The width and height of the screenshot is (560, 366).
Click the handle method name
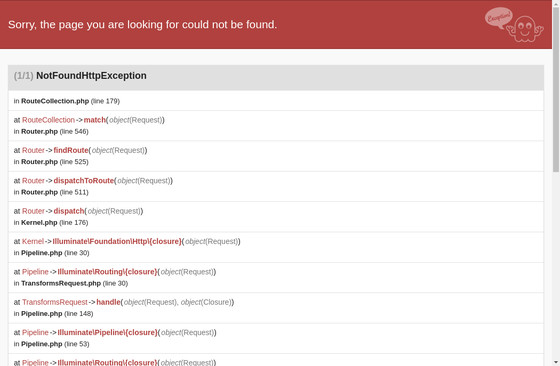point(108,302)
